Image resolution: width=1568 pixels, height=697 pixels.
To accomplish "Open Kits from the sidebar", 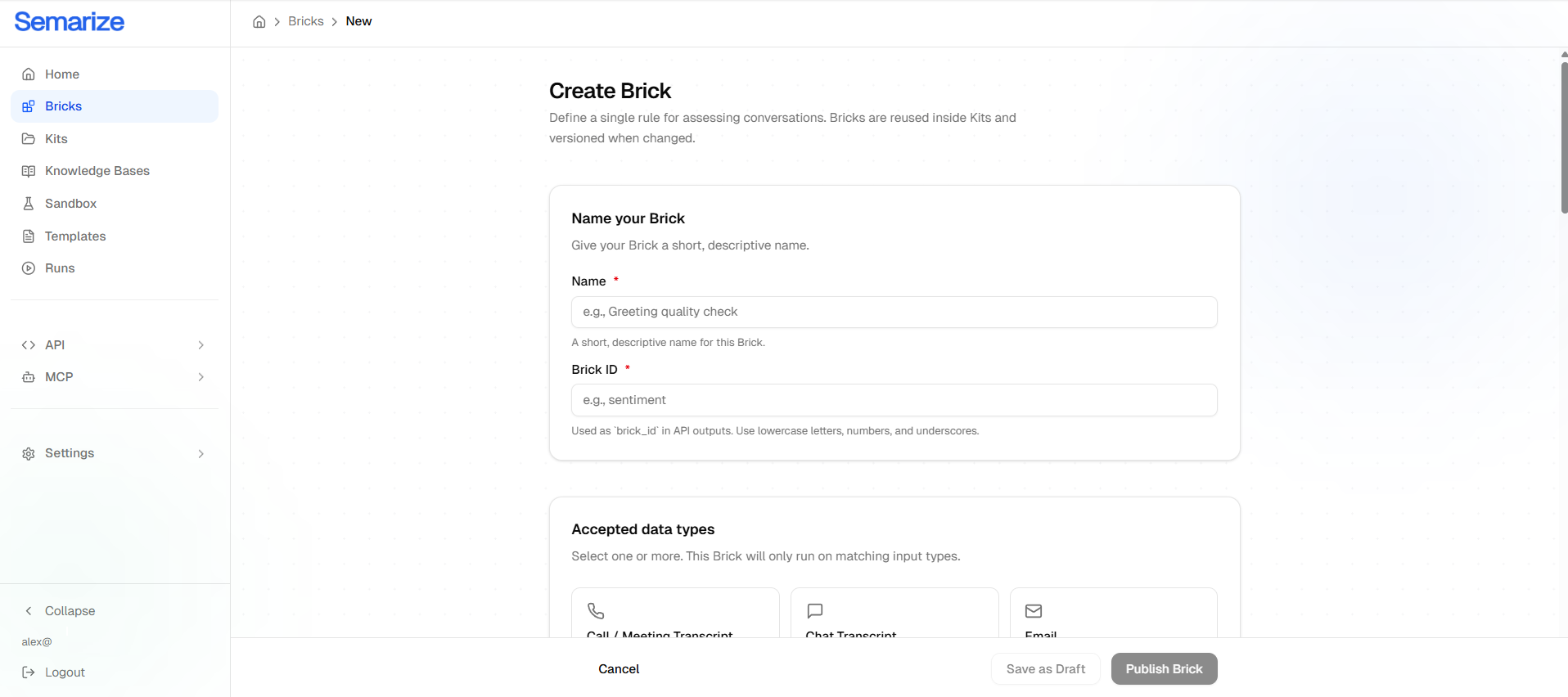I will (x=56, y=139).
